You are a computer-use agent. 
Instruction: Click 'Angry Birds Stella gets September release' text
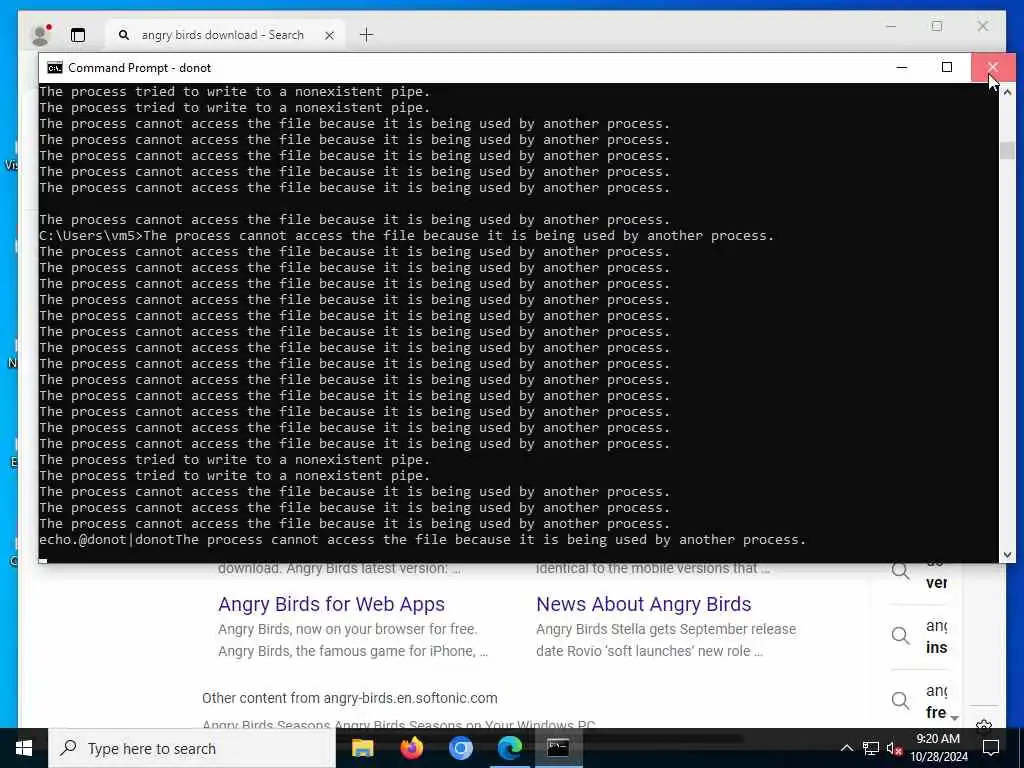click(x=666, y=629)
